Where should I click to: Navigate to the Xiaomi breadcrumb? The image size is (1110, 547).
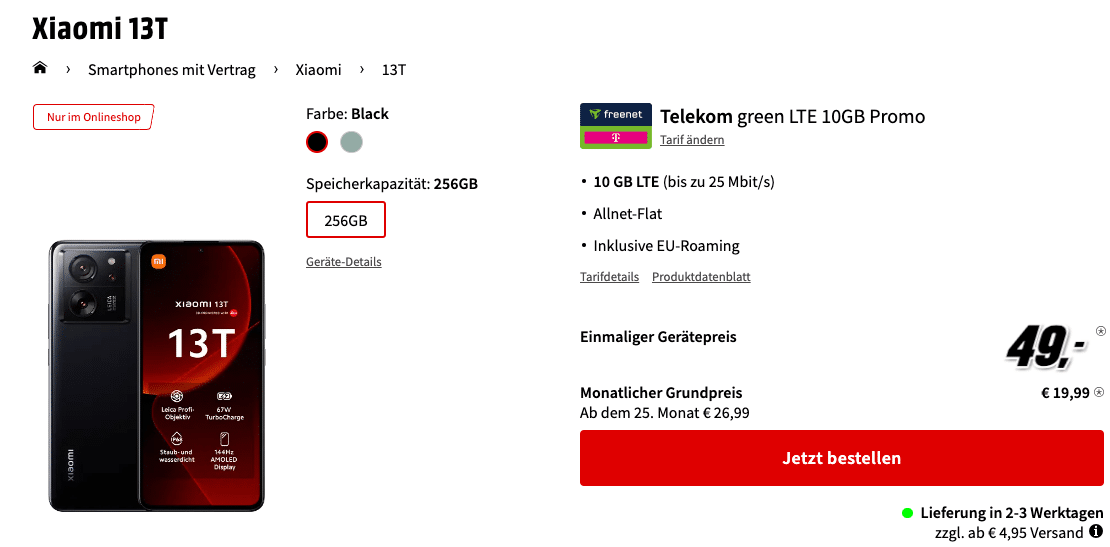[319, 70]
